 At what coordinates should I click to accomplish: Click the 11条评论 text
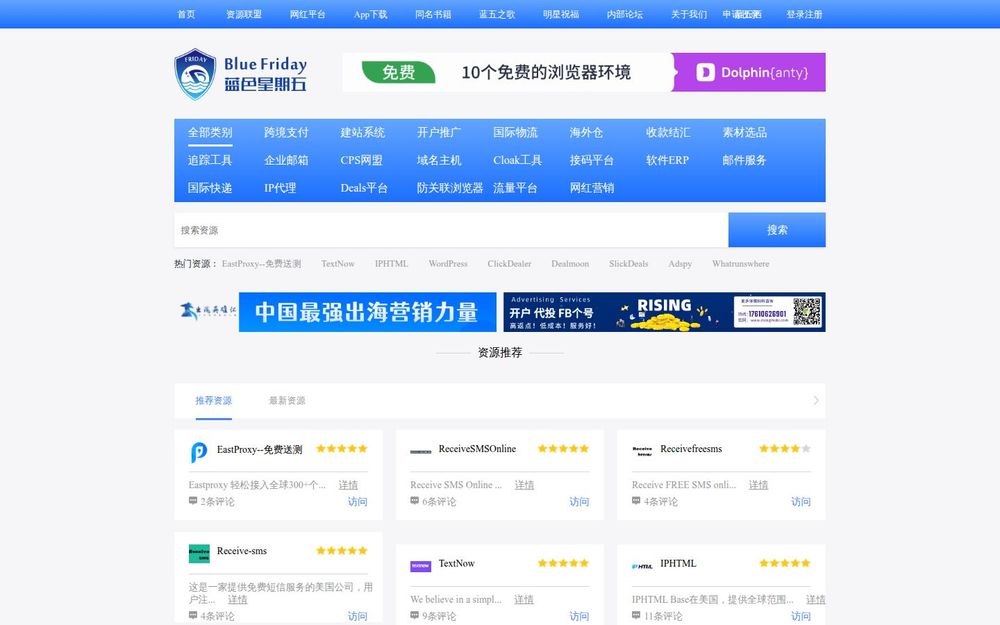pyautogui.click(x=663, y=616)
